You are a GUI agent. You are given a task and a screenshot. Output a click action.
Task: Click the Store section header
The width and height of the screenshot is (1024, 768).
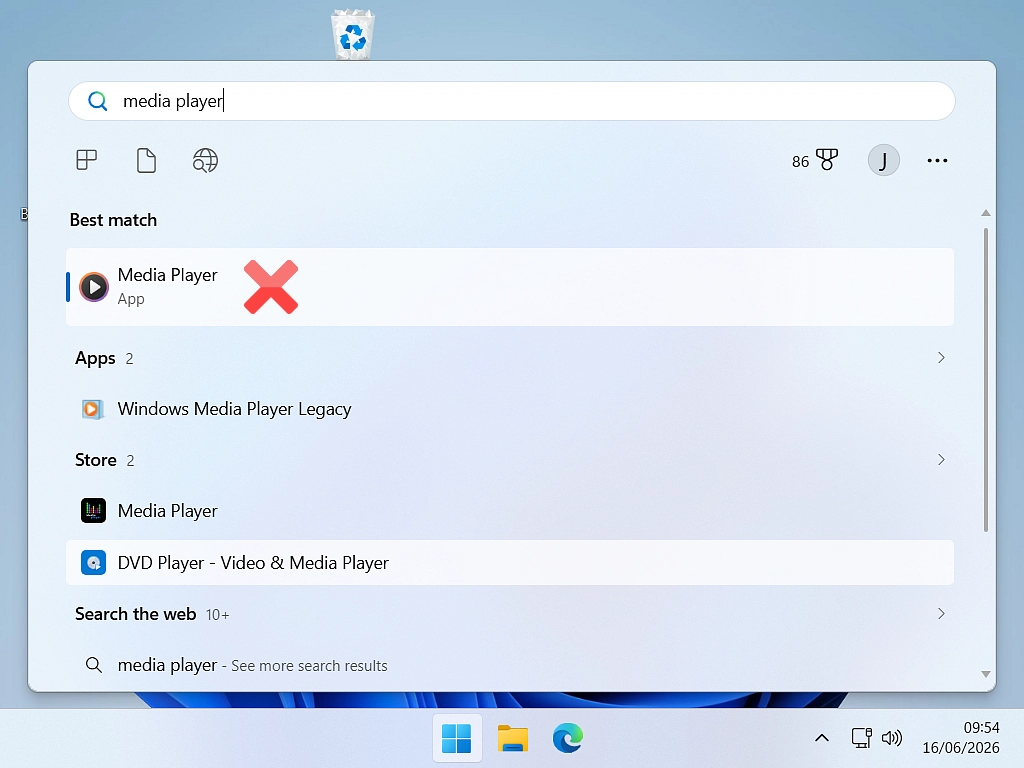[x=95, y=460]
